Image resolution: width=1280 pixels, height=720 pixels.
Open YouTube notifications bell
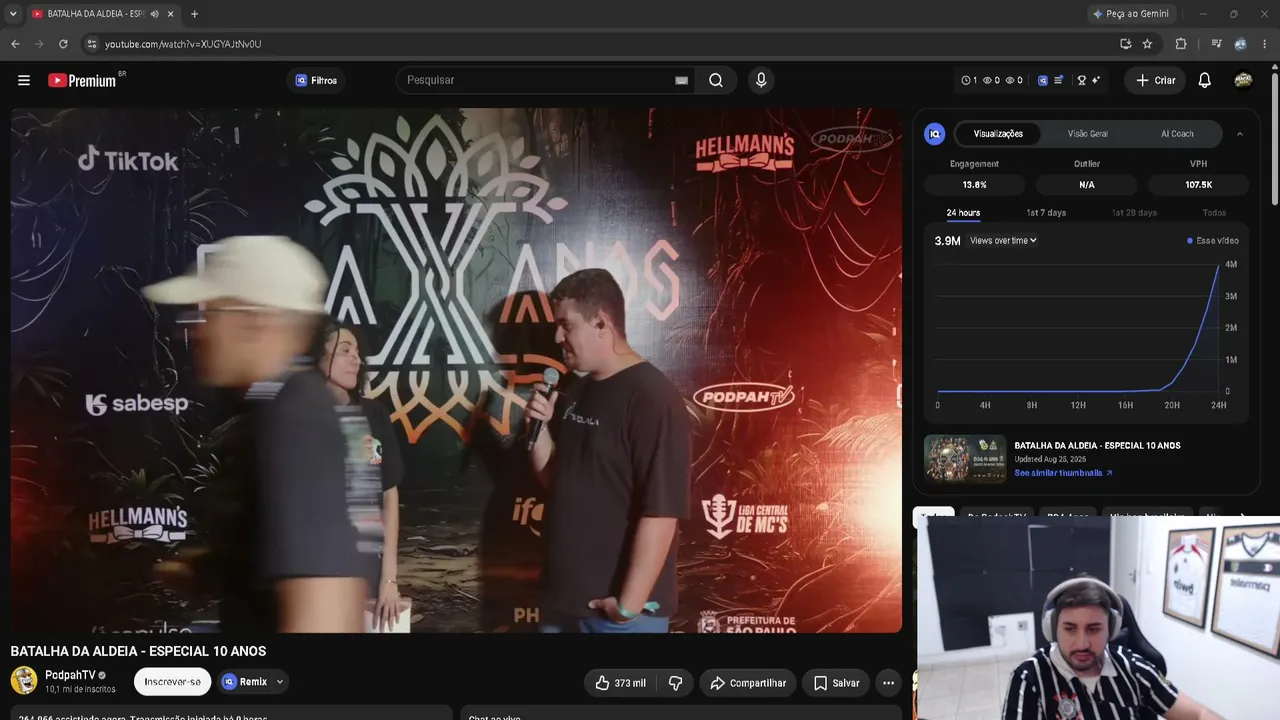click(x=1205, y=80)
